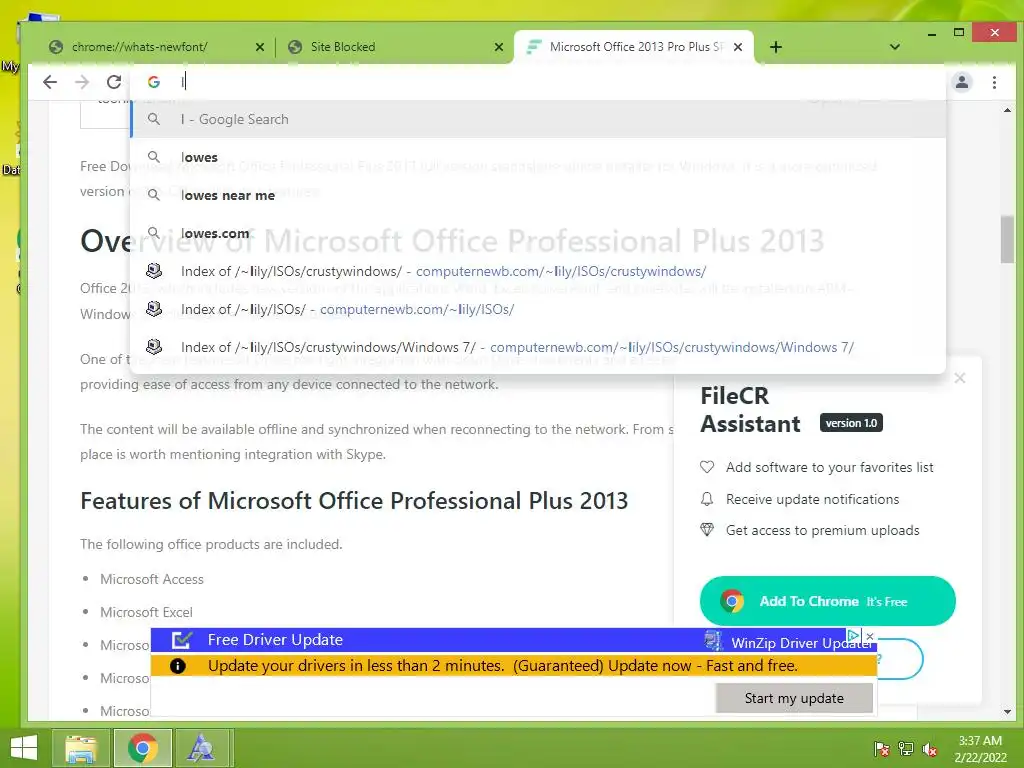The image size is (1024, 768).
Task: Click the diamond premium uploads icon
Action: [x=707, y=530]
